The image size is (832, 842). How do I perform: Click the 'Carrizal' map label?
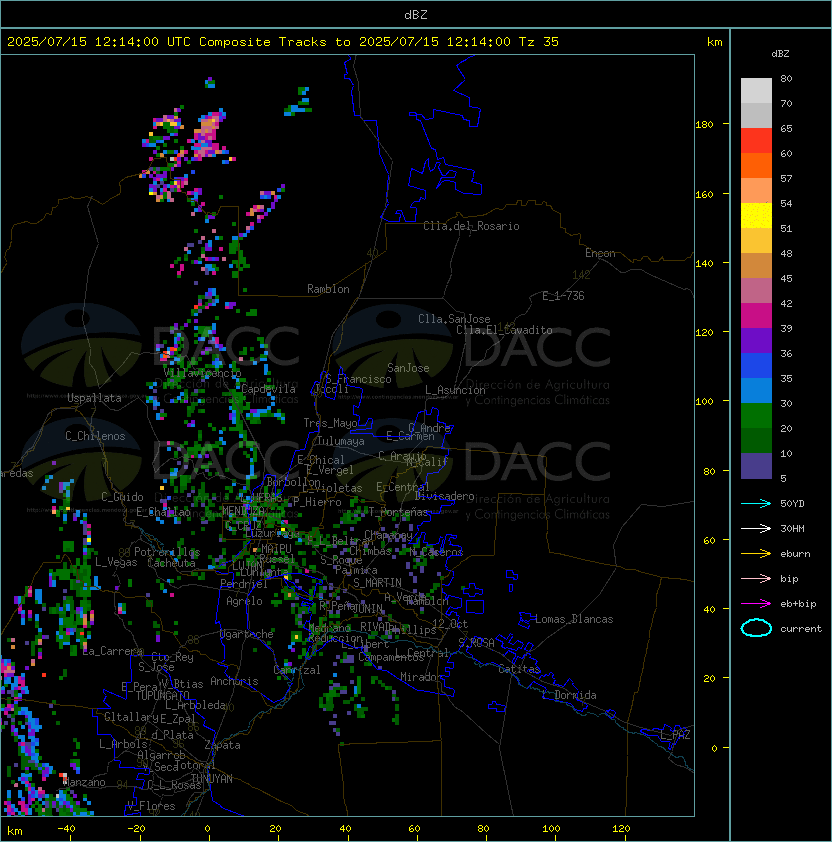tap(297, 670)
